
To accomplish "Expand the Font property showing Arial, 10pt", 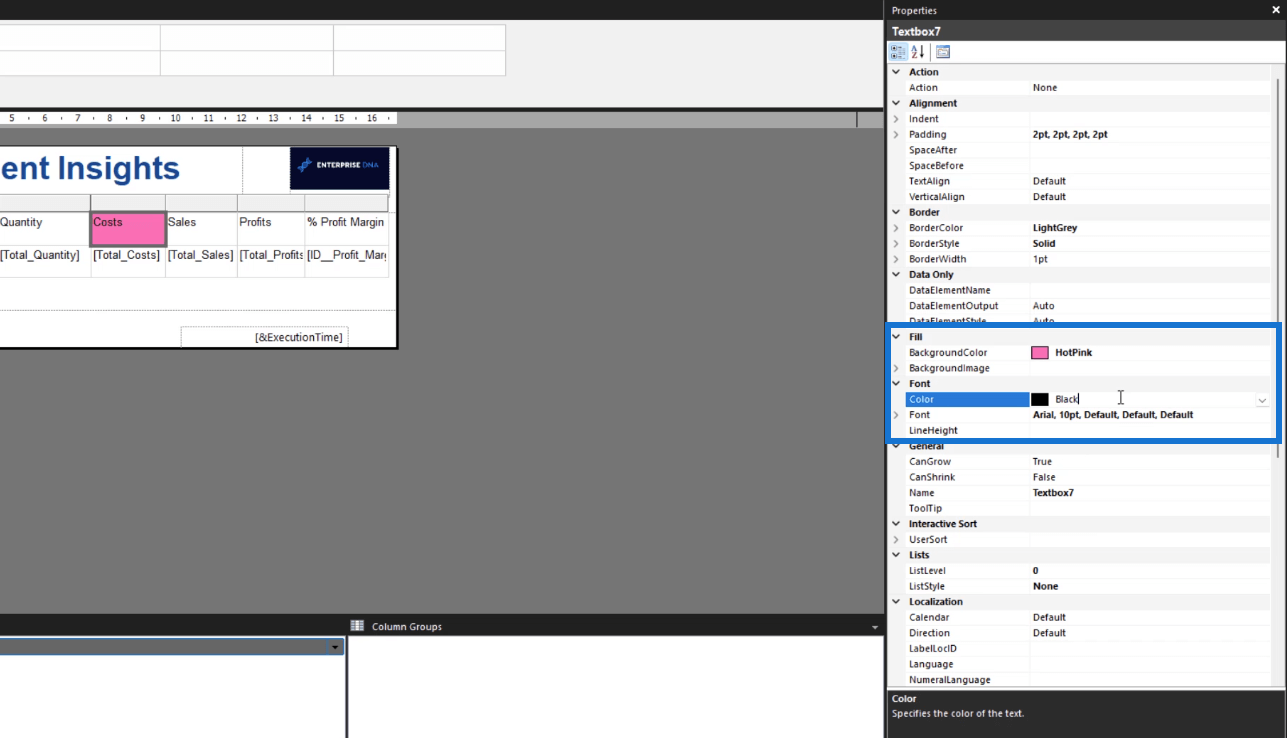I will click(896, 415).
